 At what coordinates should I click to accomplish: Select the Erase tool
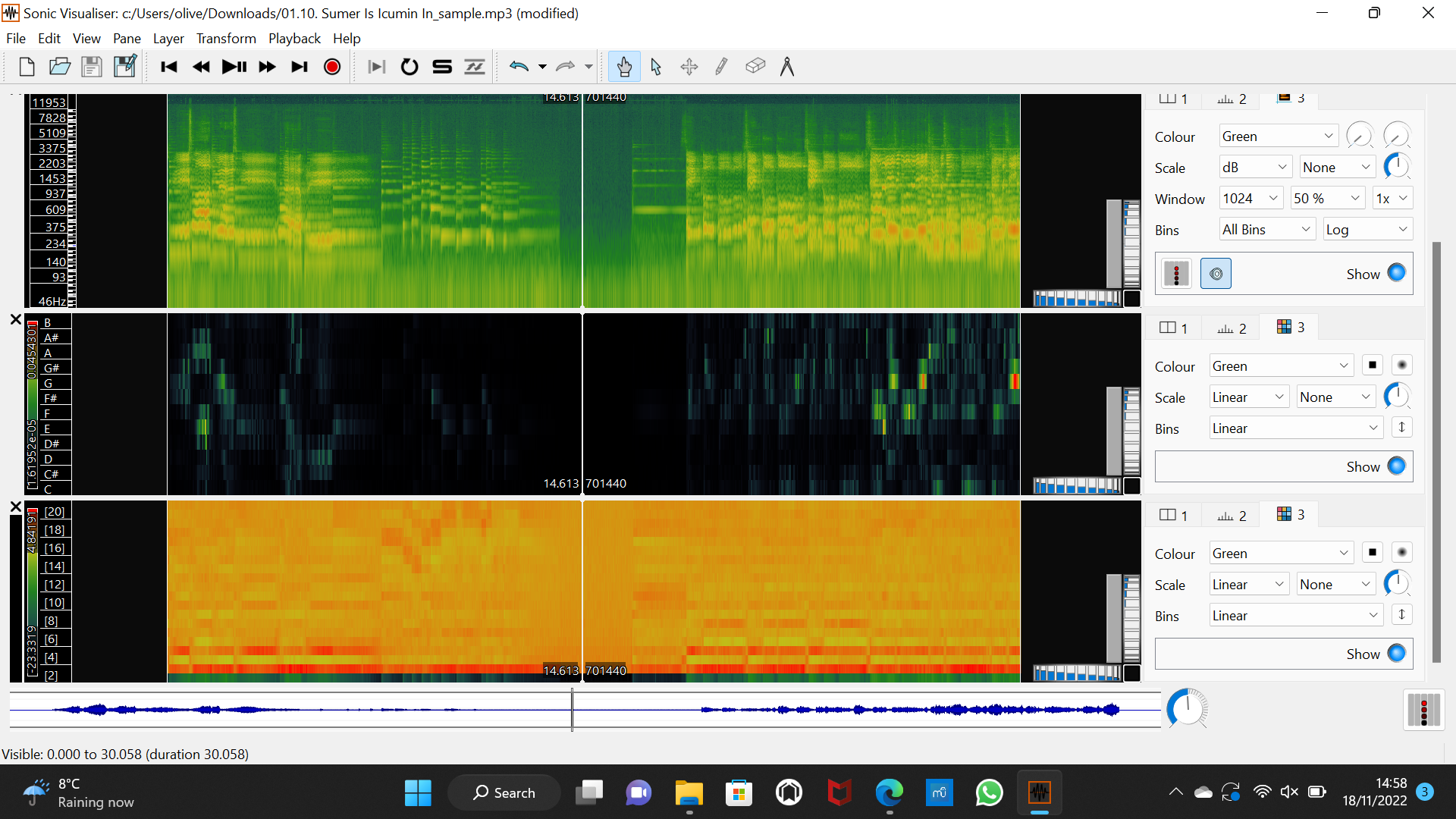coord(755,67)
